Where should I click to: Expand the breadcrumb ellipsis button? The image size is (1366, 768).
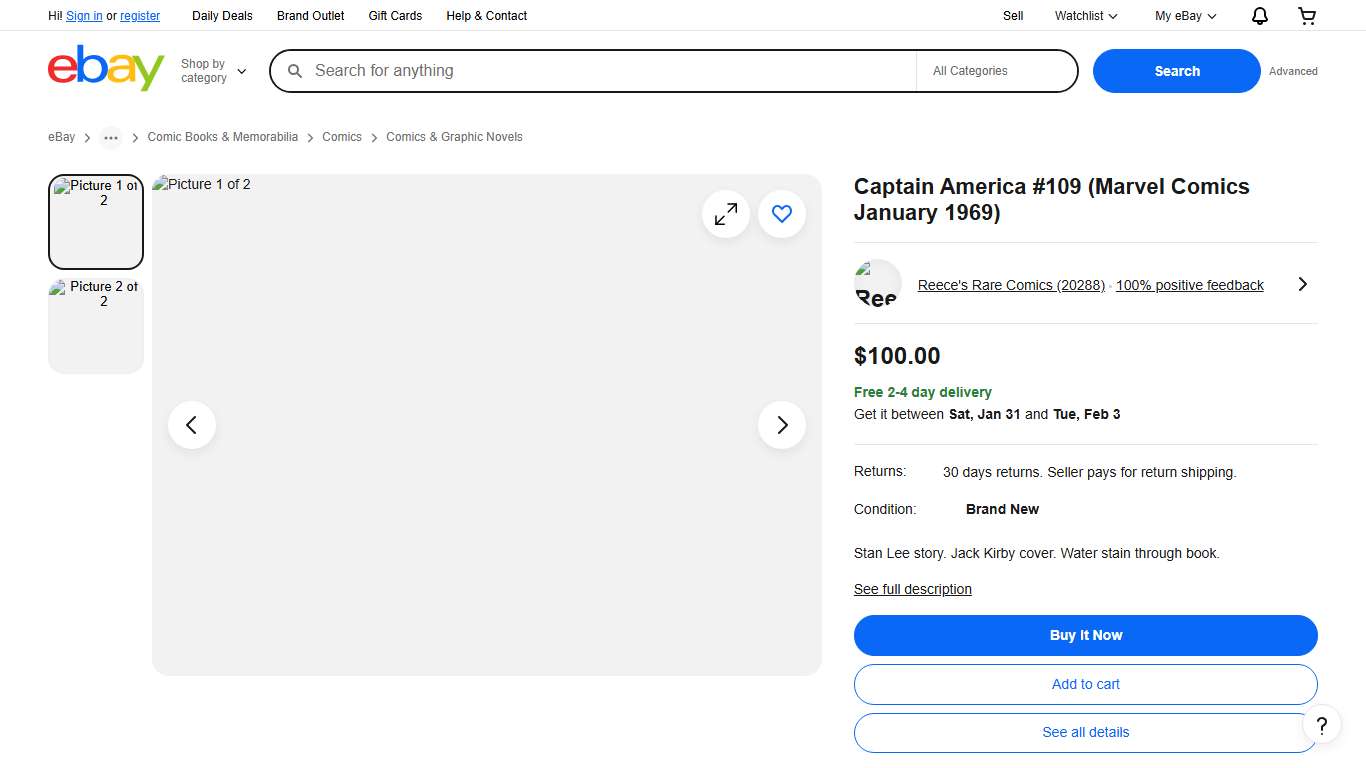111,138
